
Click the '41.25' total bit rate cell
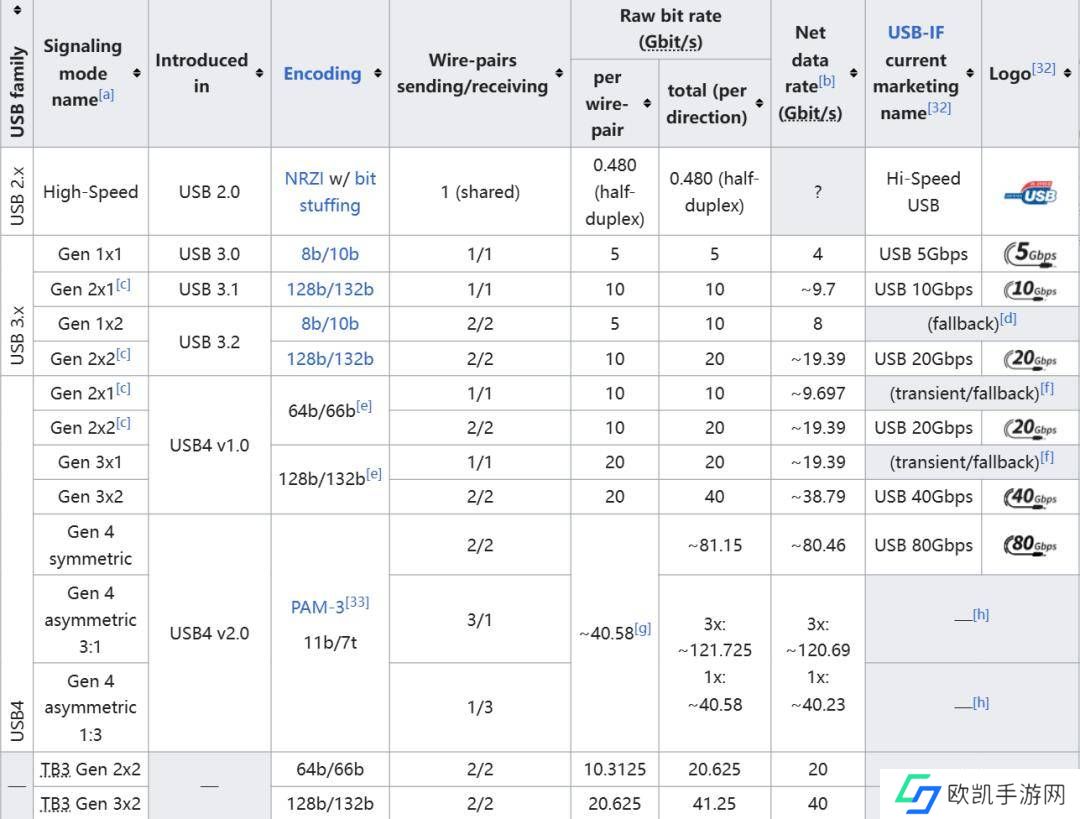[x=714, y=804]
